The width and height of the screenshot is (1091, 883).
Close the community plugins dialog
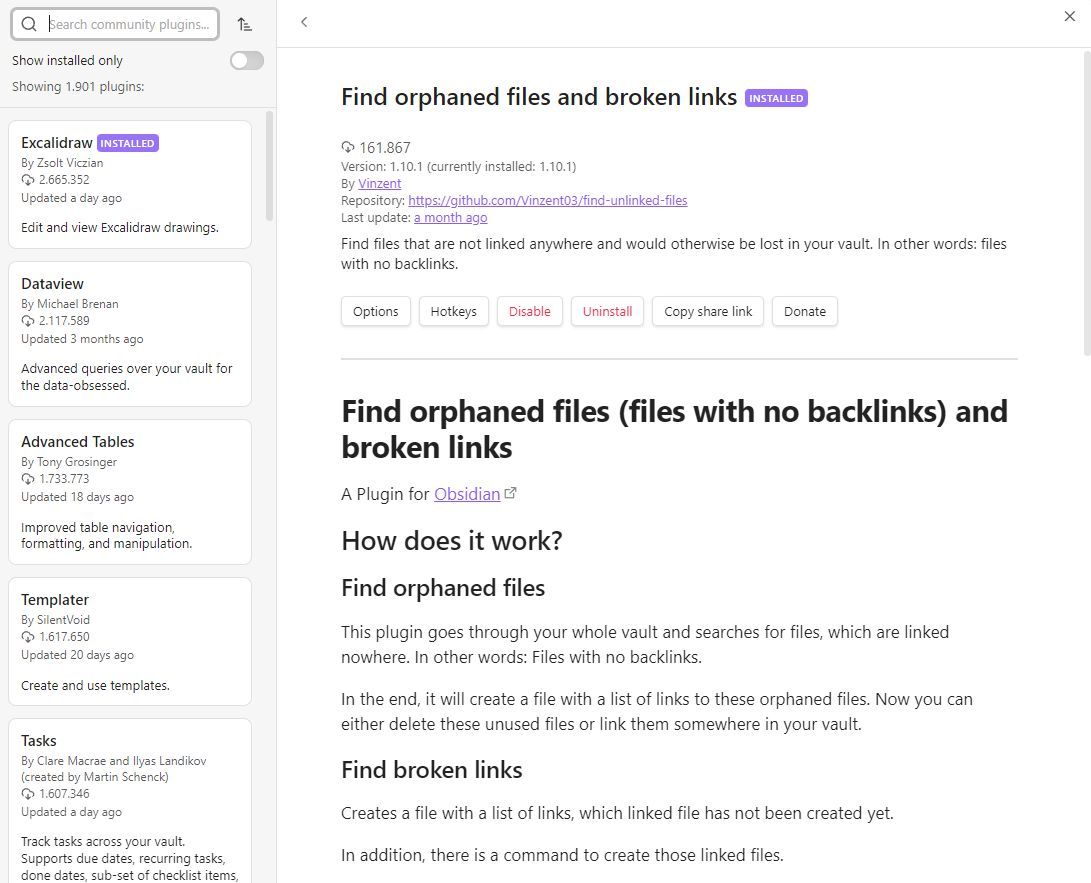1069,16
